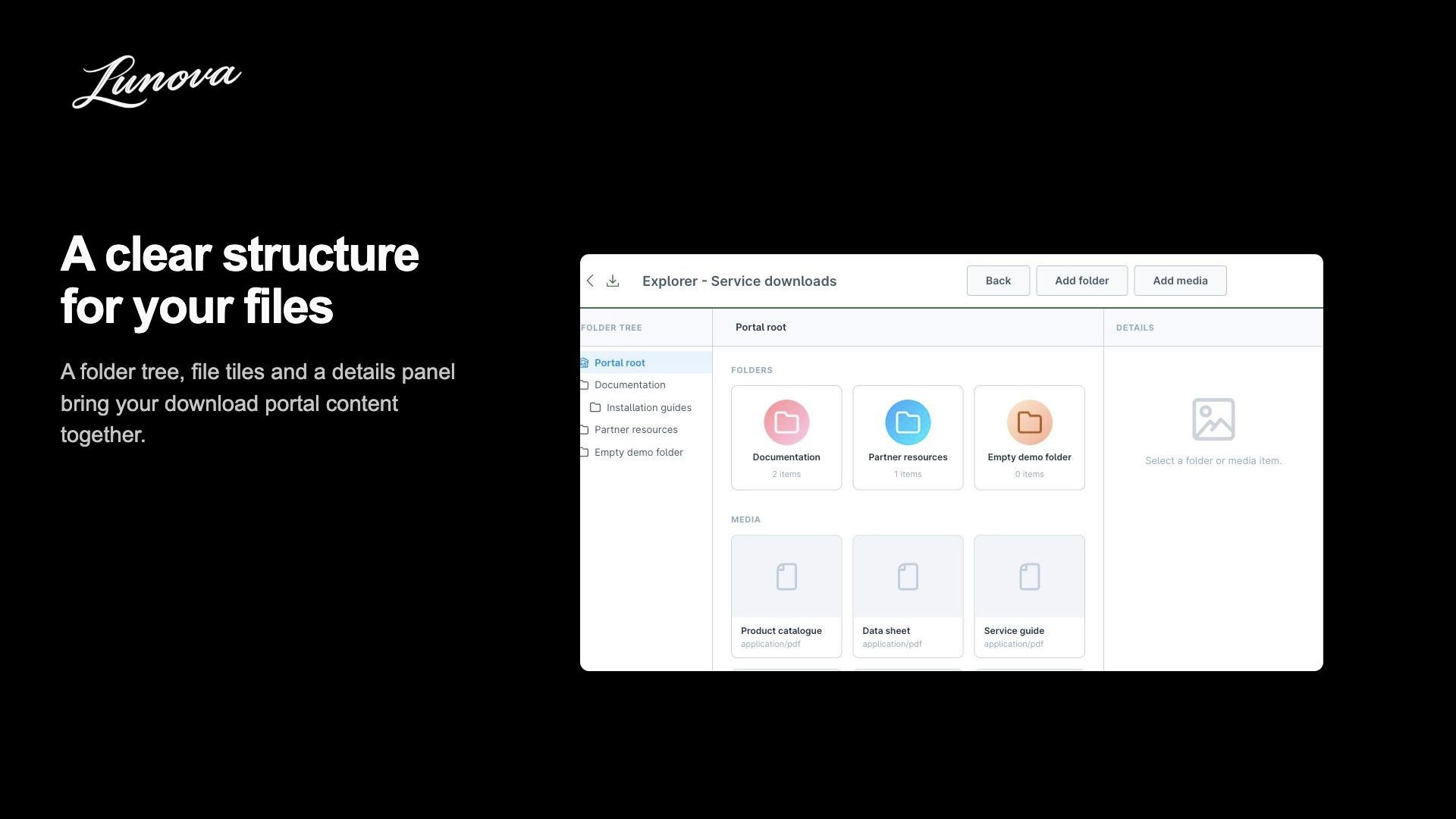The height and width of the screenshot is (819, 1456).
Task: Click the Add media button
Action: [1180, 281]
